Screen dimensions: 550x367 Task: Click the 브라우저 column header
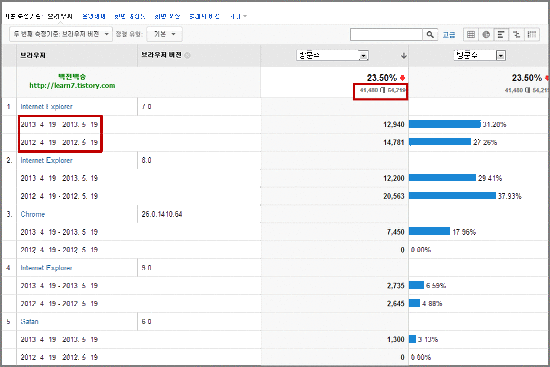tap(33, 55)
